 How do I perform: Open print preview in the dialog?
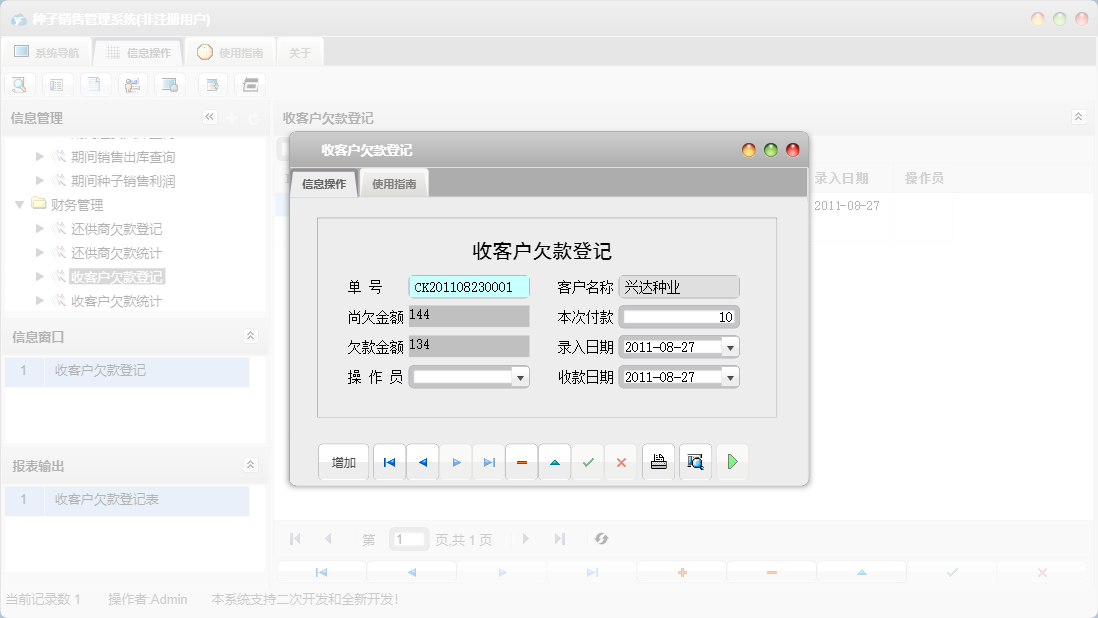point(695,461)
